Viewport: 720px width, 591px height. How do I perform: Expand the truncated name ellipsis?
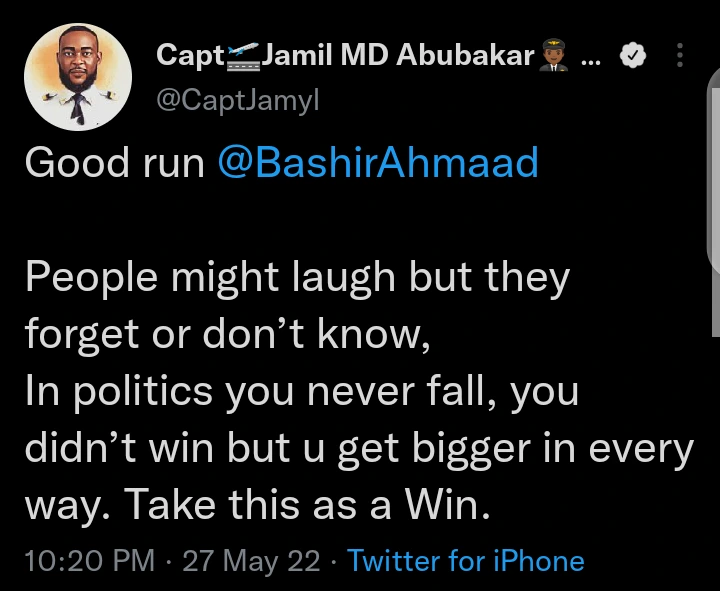590,58
